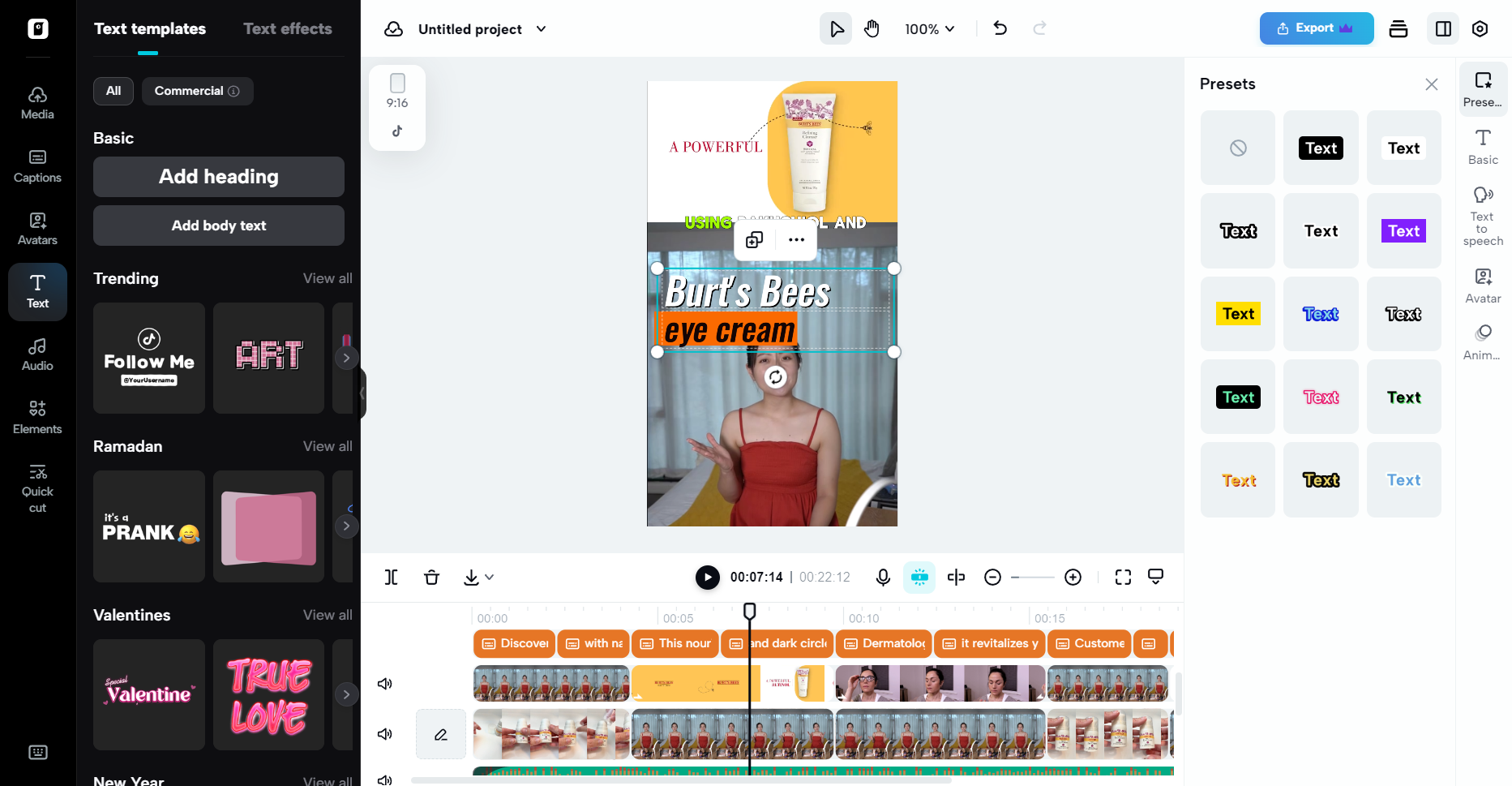Screen dimensions: 1512x786
Task: Click the mirror split icon in timeline toolbar
Action: tap(956, 578)
